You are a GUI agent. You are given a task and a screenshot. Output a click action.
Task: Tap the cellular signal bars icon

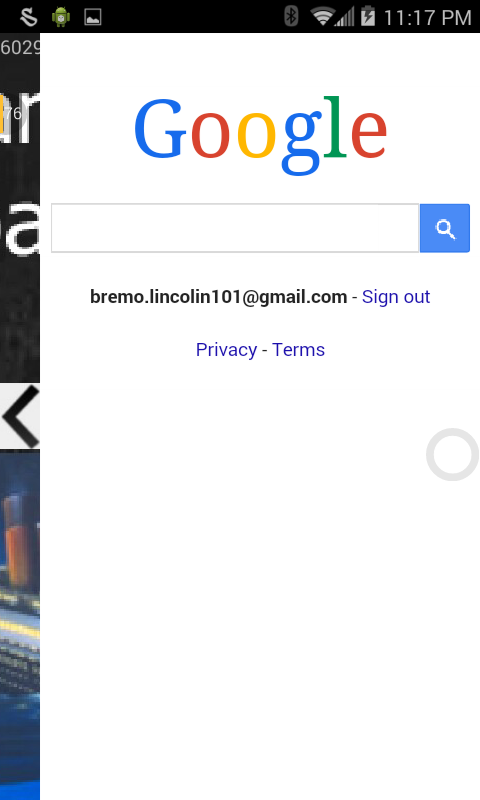pos(345,17)
